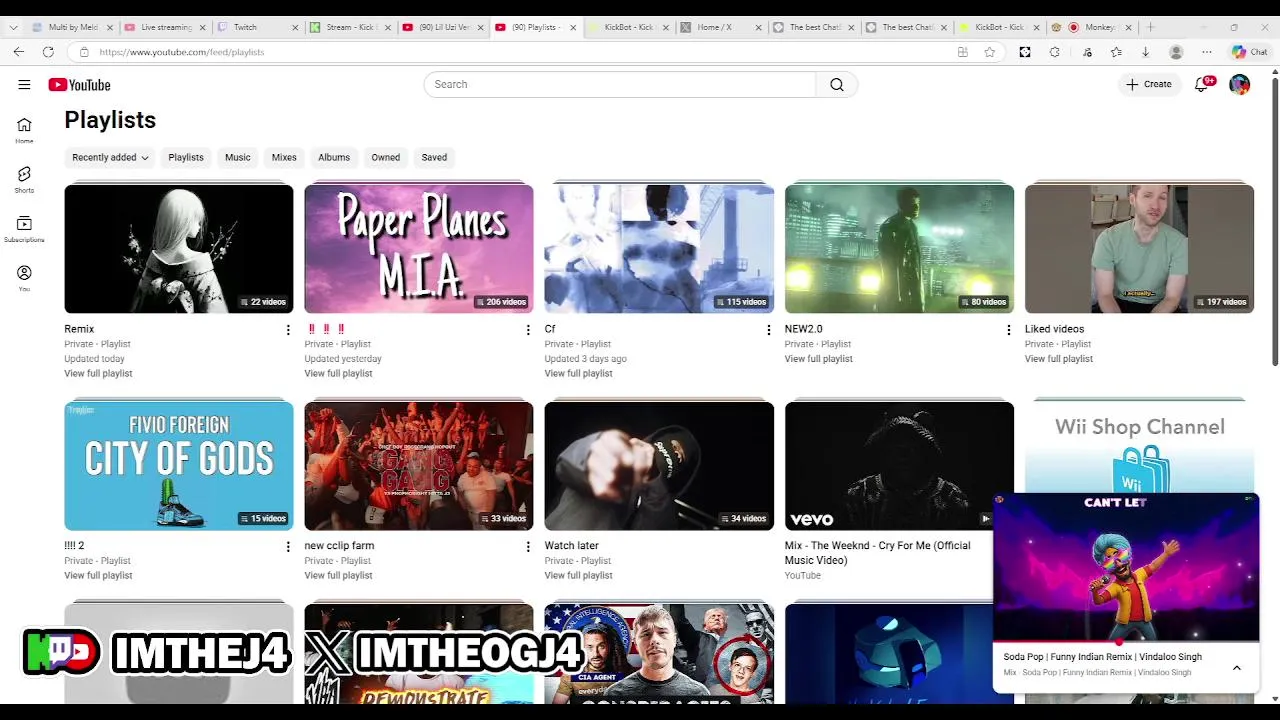Open browser profile icon in toolbar
Viewport: 1280px width, 720px height.
[x=1176, y=52]
